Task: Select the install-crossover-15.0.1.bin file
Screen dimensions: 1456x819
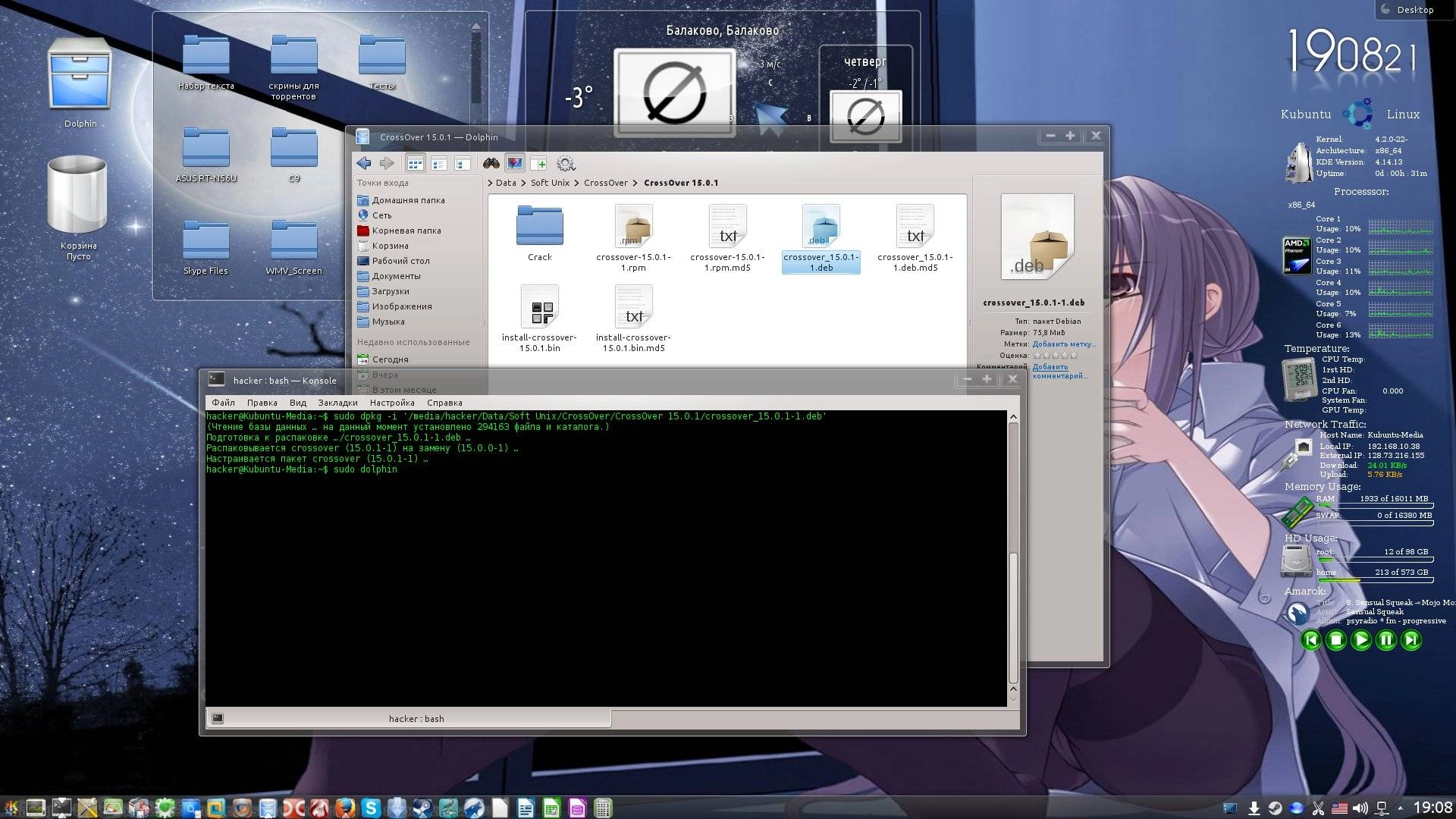Action: coord(539,318)
